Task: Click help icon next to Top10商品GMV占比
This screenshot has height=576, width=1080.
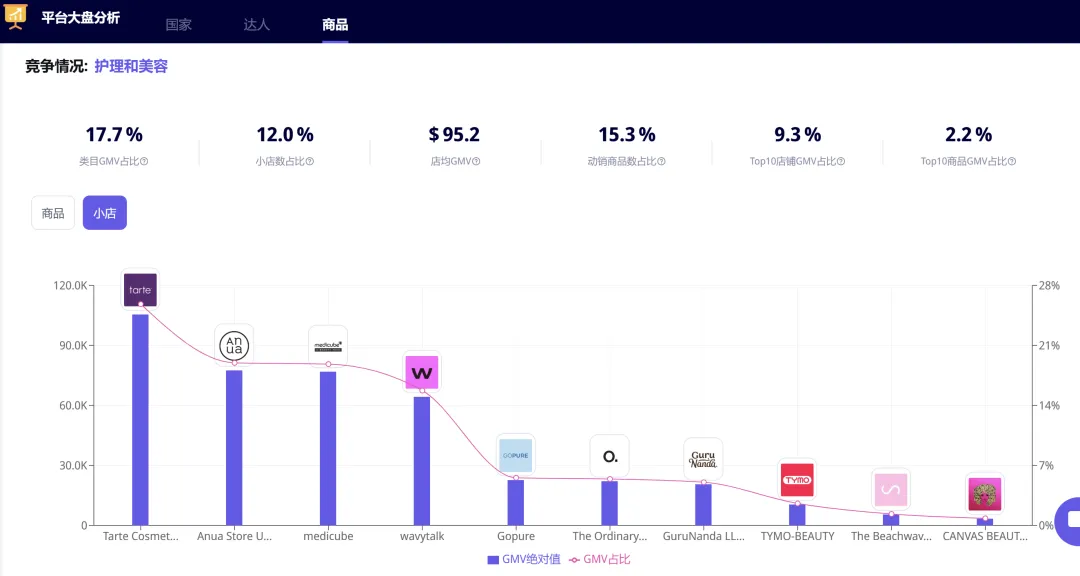Action: pyautogui.click(x=1012, y=161)
